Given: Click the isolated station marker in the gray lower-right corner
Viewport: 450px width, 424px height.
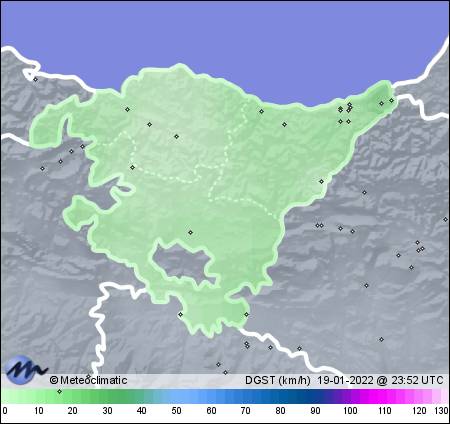Looking at the screenshot, I should coord(381,339).
